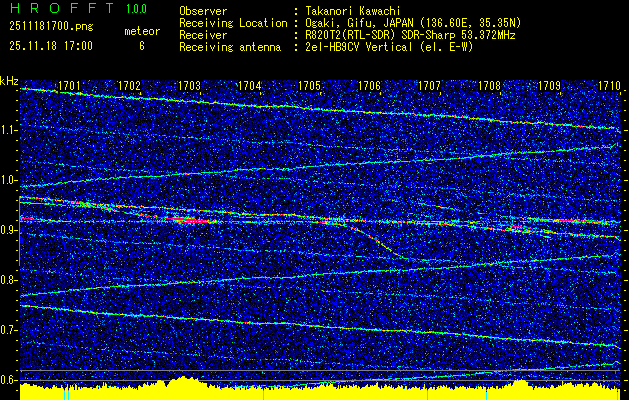Click the HROFFT 1.0.0 title text
The width and height of the screenshot is (629, 400).
tap(78, 8)
